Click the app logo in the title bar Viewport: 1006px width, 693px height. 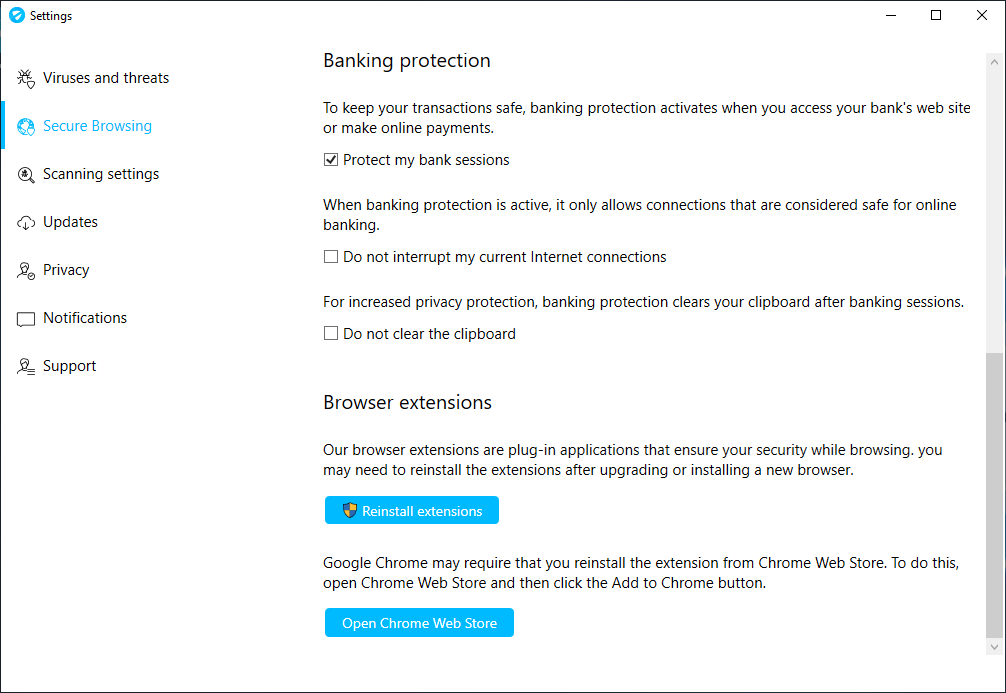[x=16, y=16]
